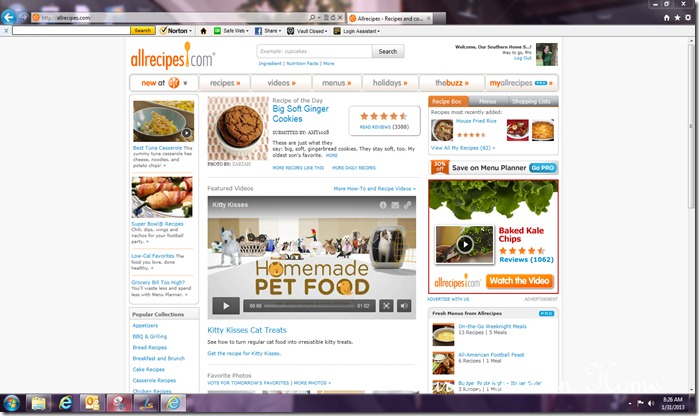Screen dimensions: 699x416
Task: Open the address bar search dropdown arrow
Action: 319,17
